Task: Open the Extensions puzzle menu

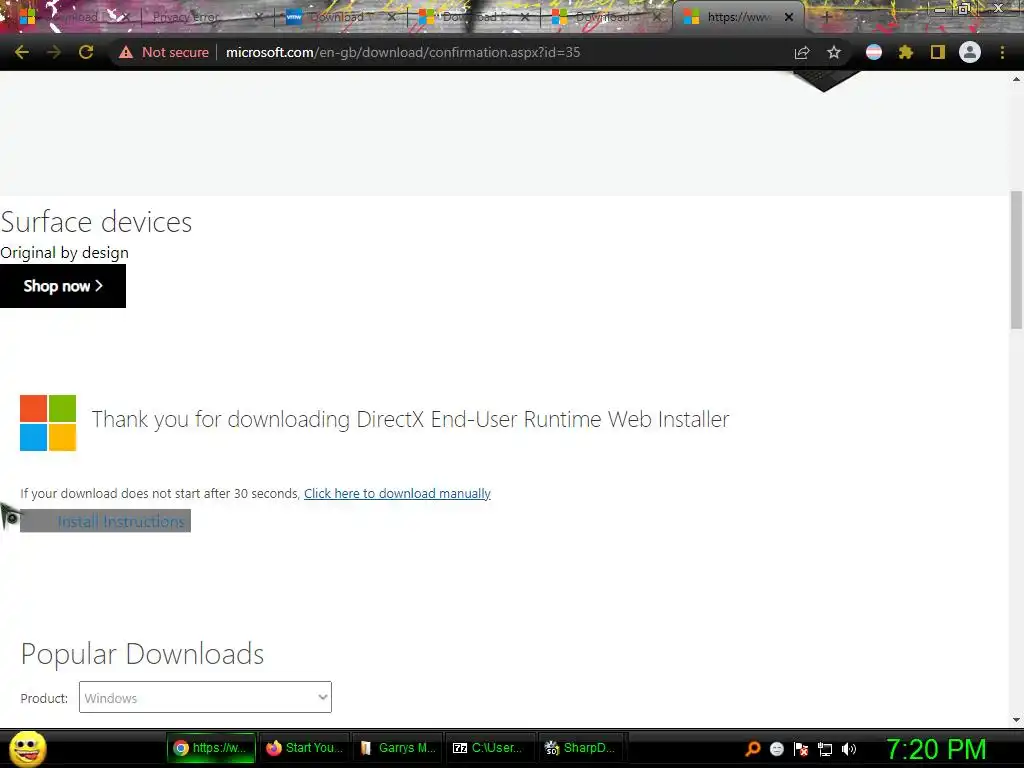Action: point(906,52)
